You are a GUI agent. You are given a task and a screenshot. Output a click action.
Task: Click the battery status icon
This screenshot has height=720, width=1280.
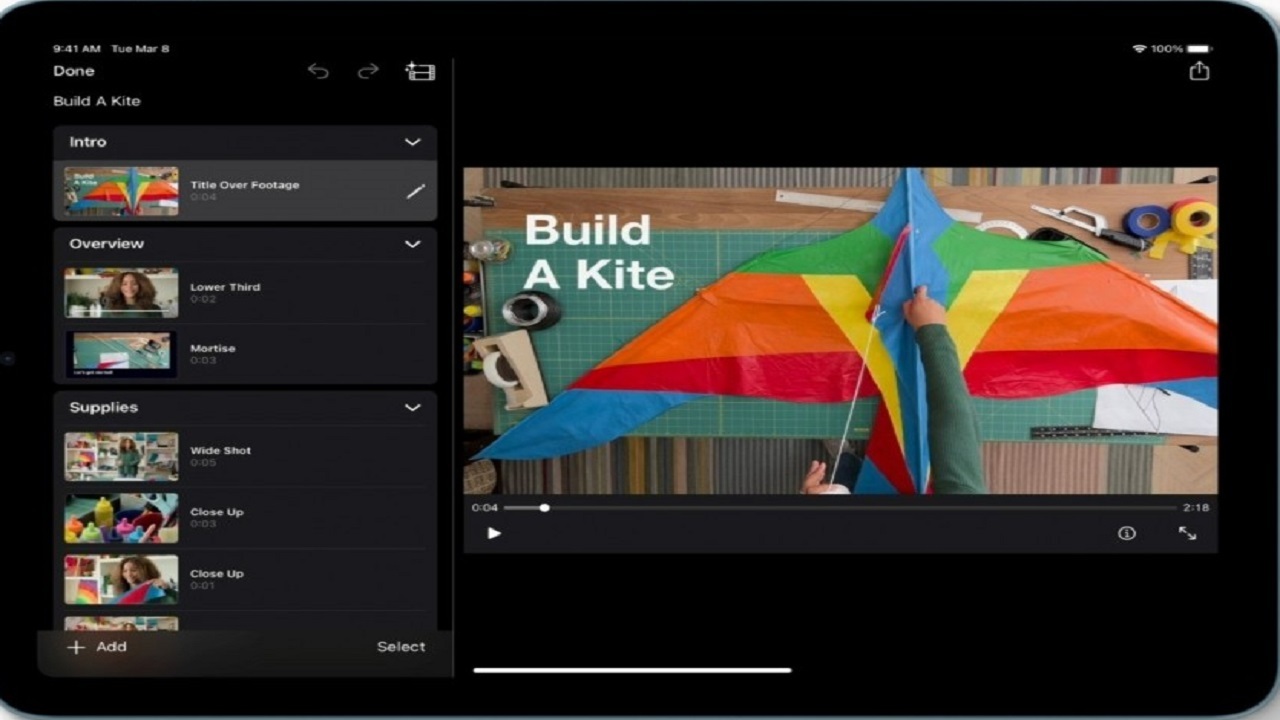(x=1200, y=48)
